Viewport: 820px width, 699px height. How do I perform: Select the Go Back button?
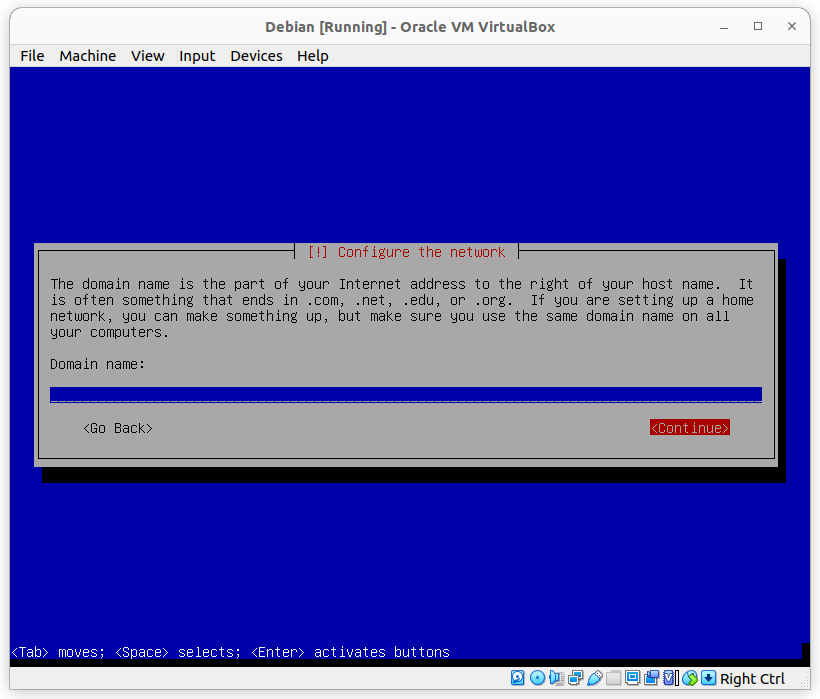[117, 428]
